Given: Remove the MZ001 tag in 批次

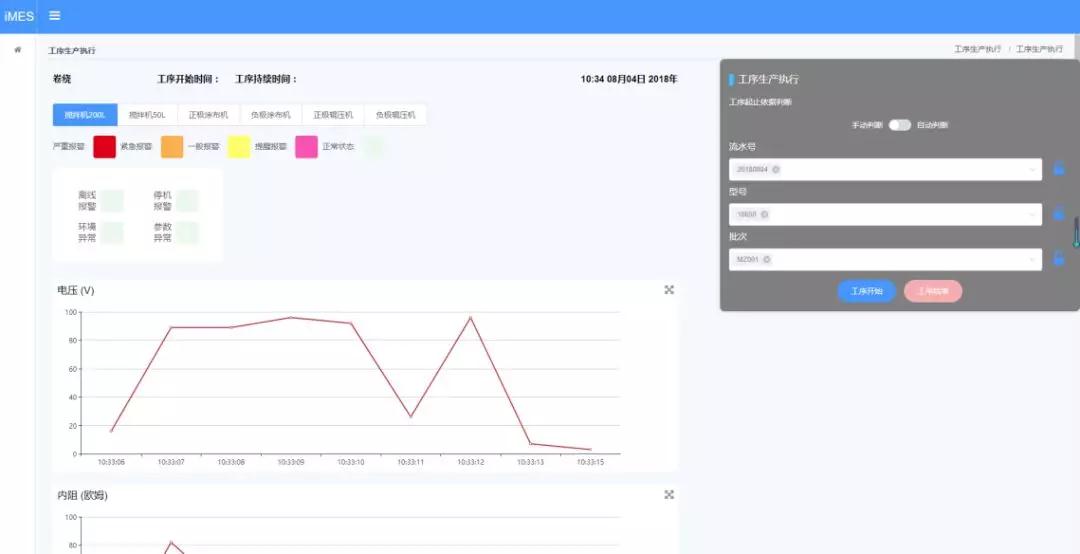Looking at the screenshot, I should (x=767, y=259).
